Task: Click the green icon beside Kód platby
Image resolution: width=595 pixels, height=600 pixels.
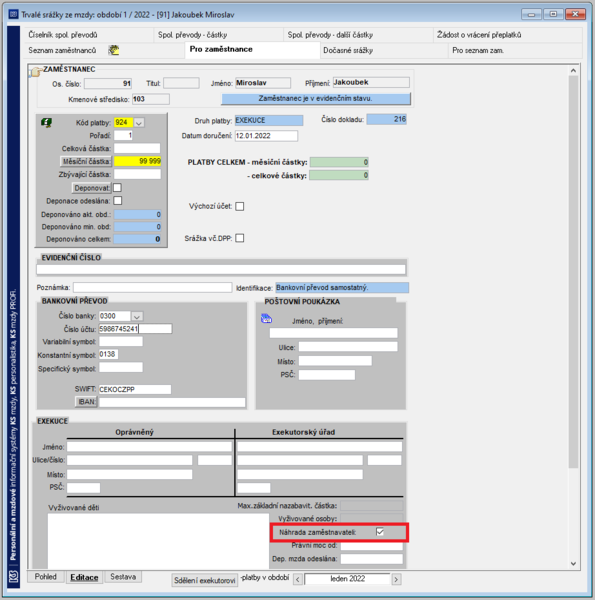Action: (x=46, y=123)
